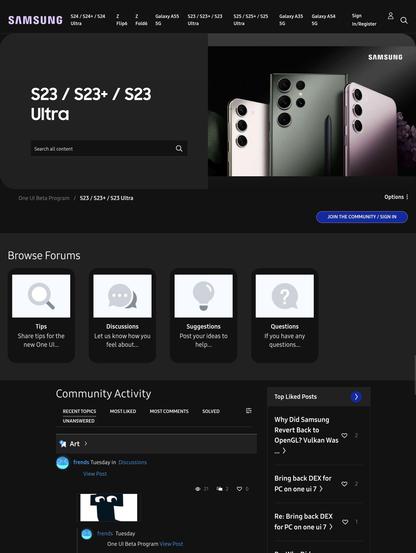Click the Community Activity filter options icon

tap(249, 411)
